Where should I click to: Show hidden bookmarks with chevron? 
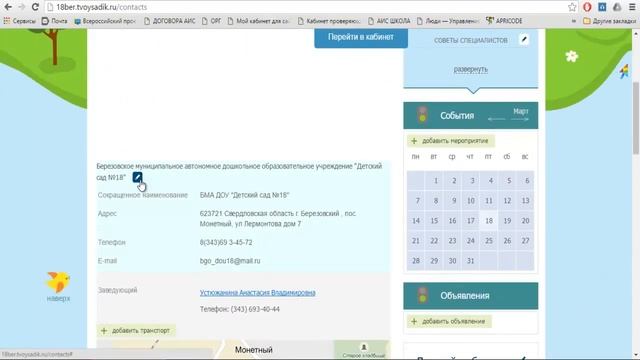pos(573,21)
